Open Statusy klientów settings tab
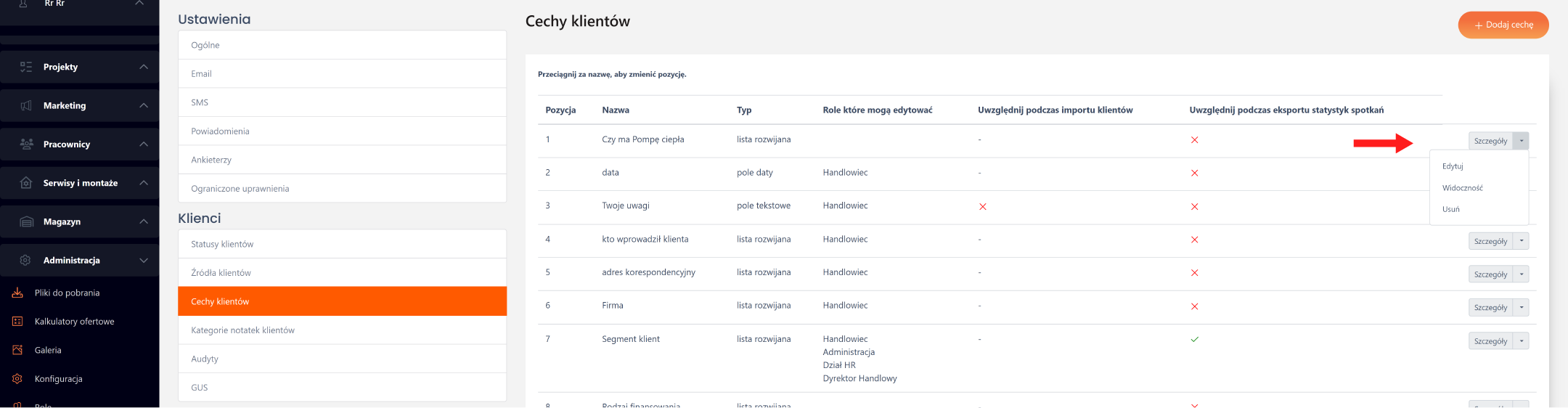This screenshot has height=408, width=1568. click(x=222, y=244)
